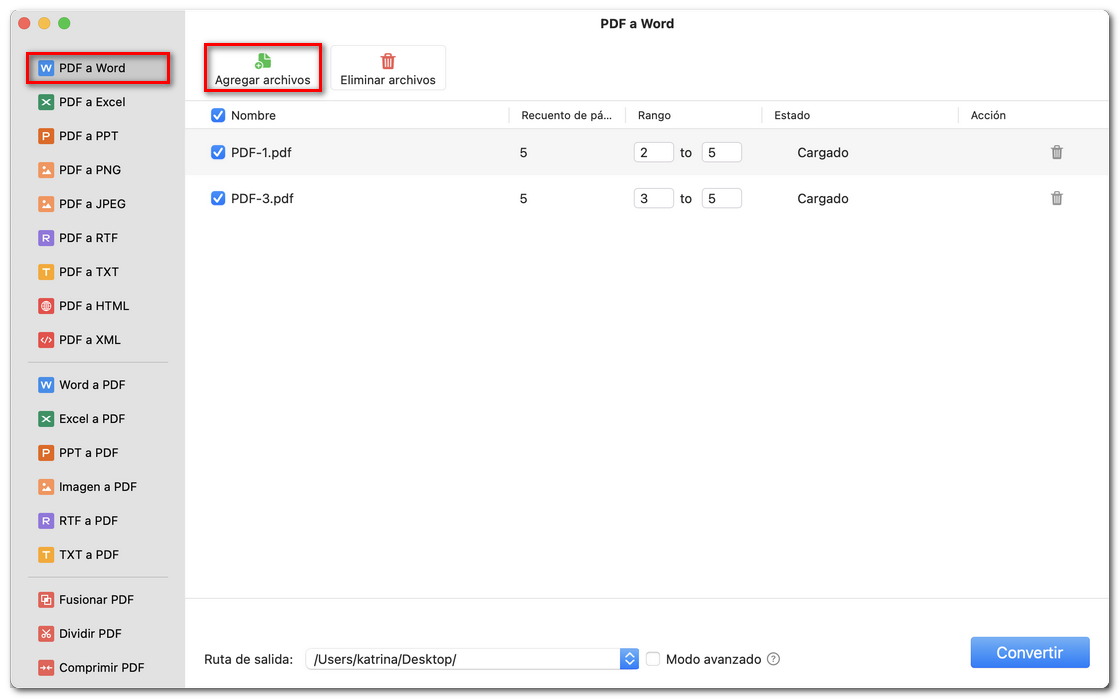
Task: Select the Fusionar PDF tool
Action: pos(46,599)
